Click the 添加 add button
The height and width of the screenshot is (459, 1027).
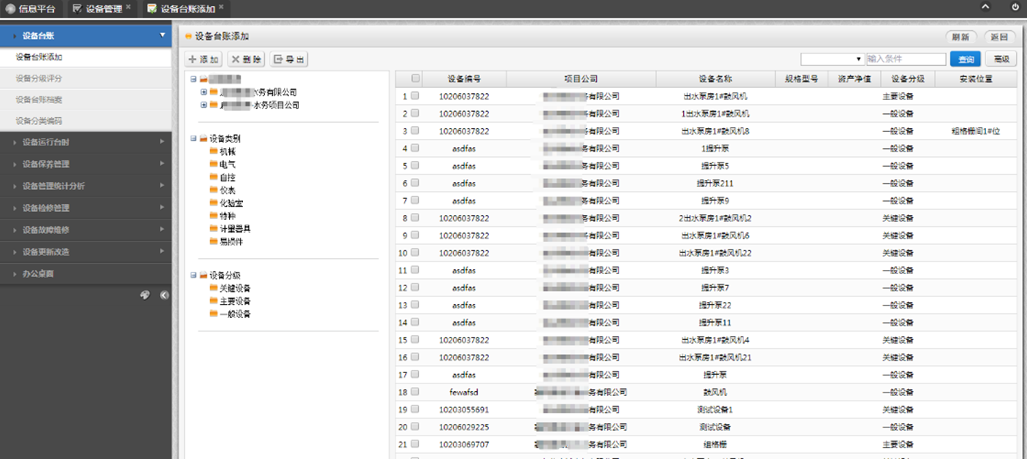(204, 59)
